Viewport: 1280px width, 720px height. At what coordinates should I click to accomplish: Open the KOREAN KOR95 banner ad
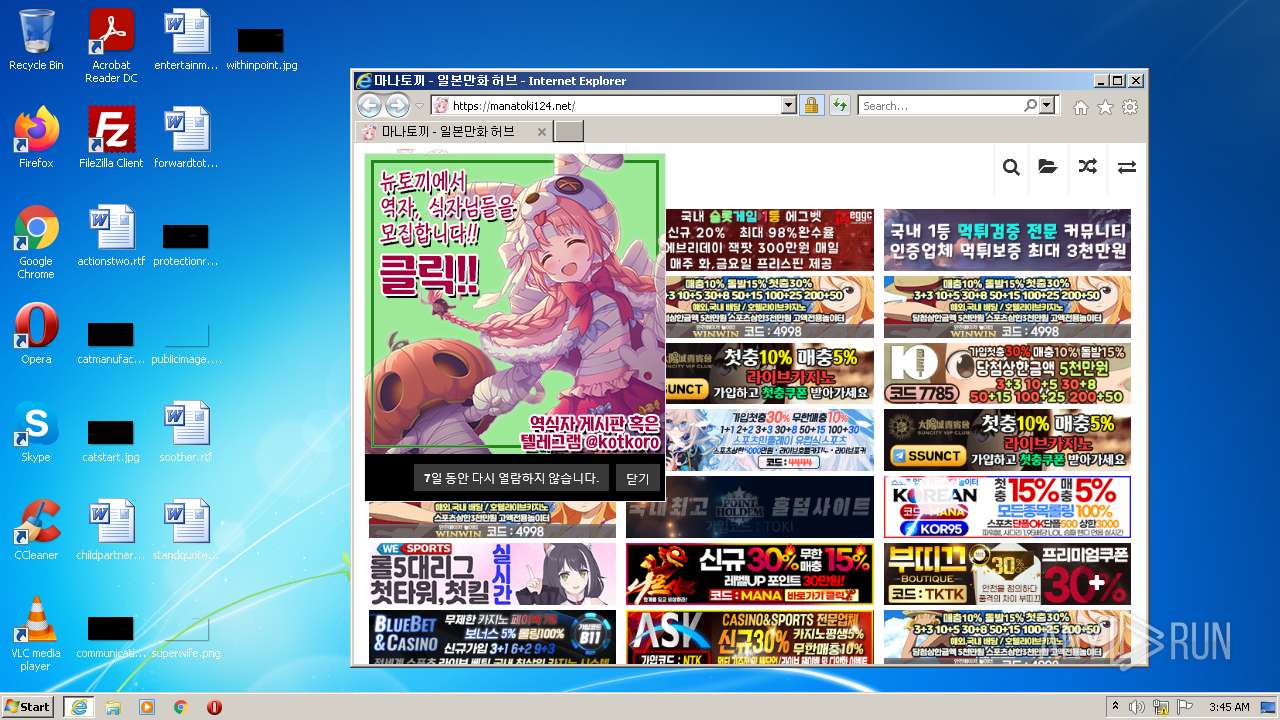[x=1007, y=506]
